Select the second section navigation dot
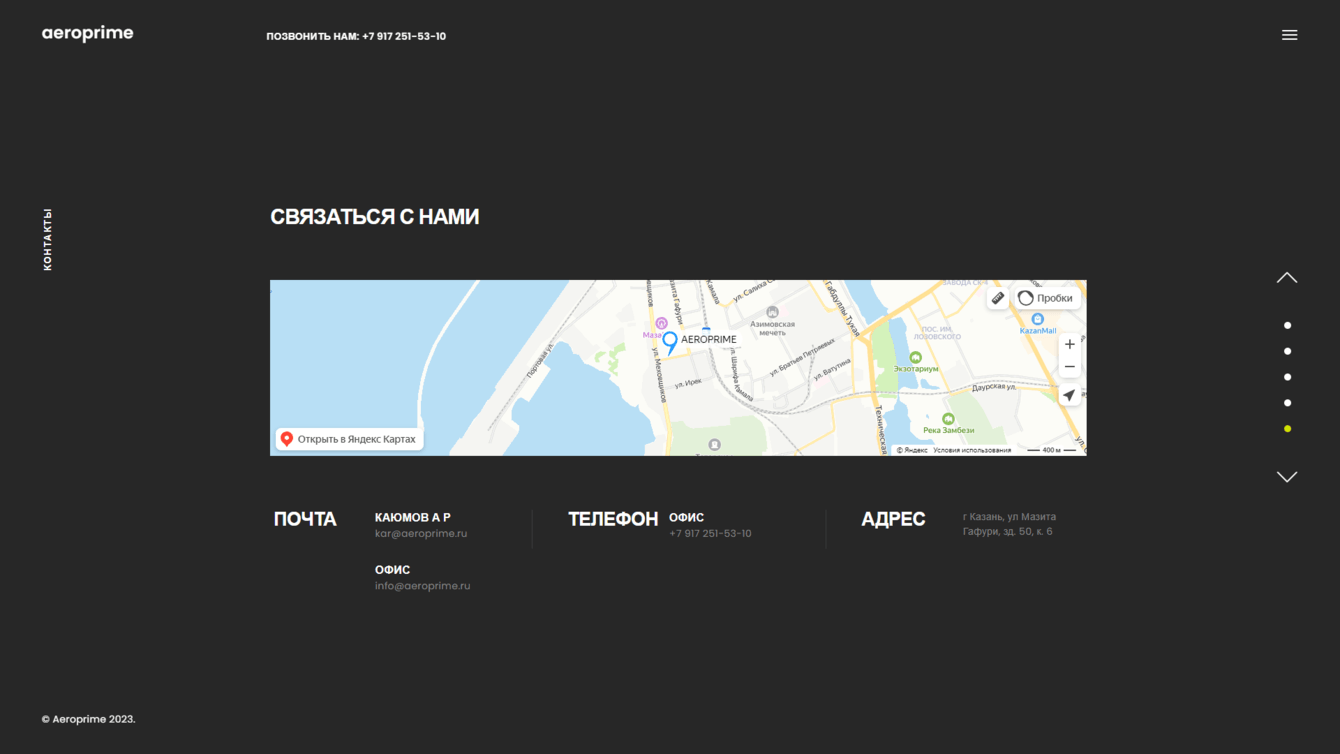 click(1287, 351)
